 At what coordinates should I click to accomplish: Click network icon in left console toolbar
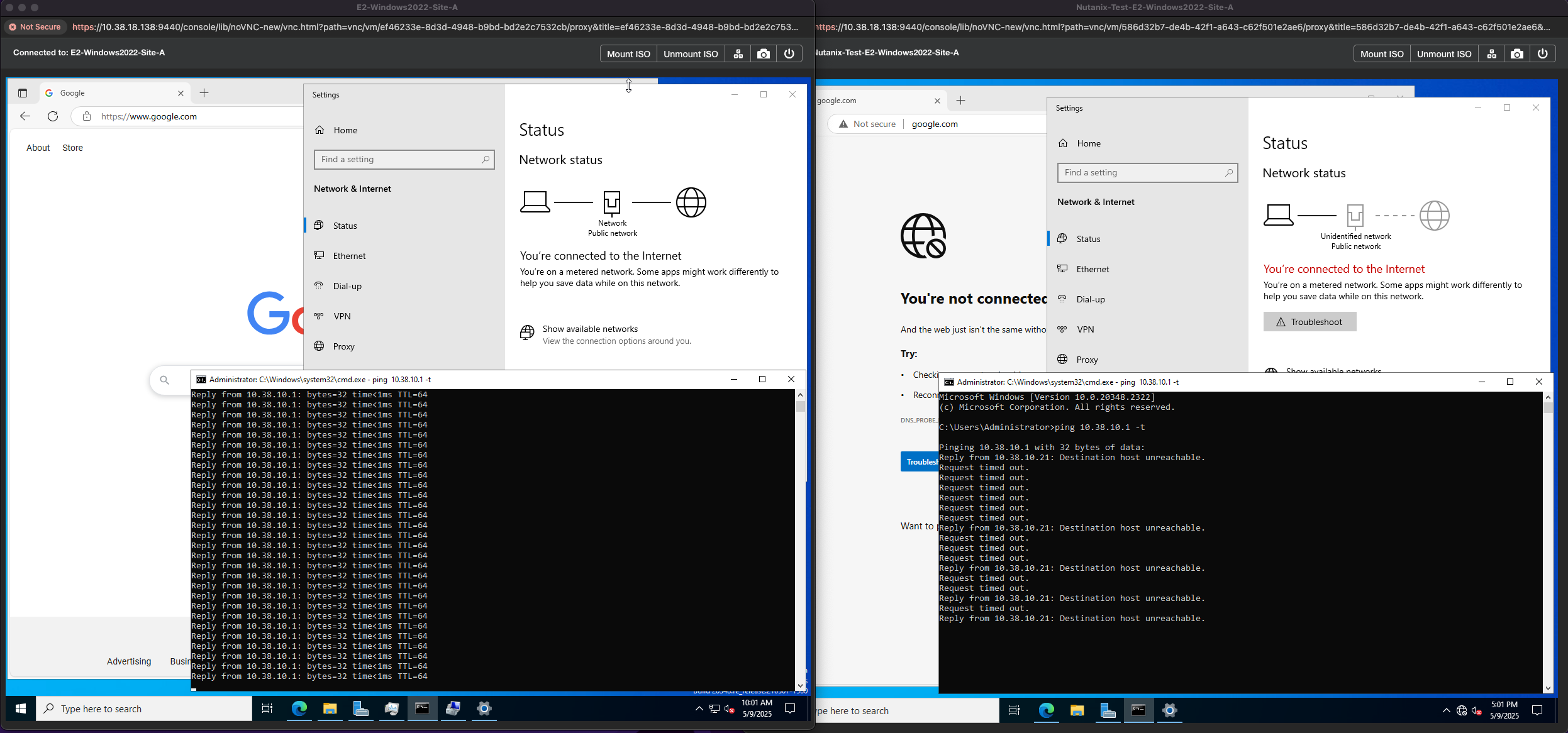tap(738, 54)
